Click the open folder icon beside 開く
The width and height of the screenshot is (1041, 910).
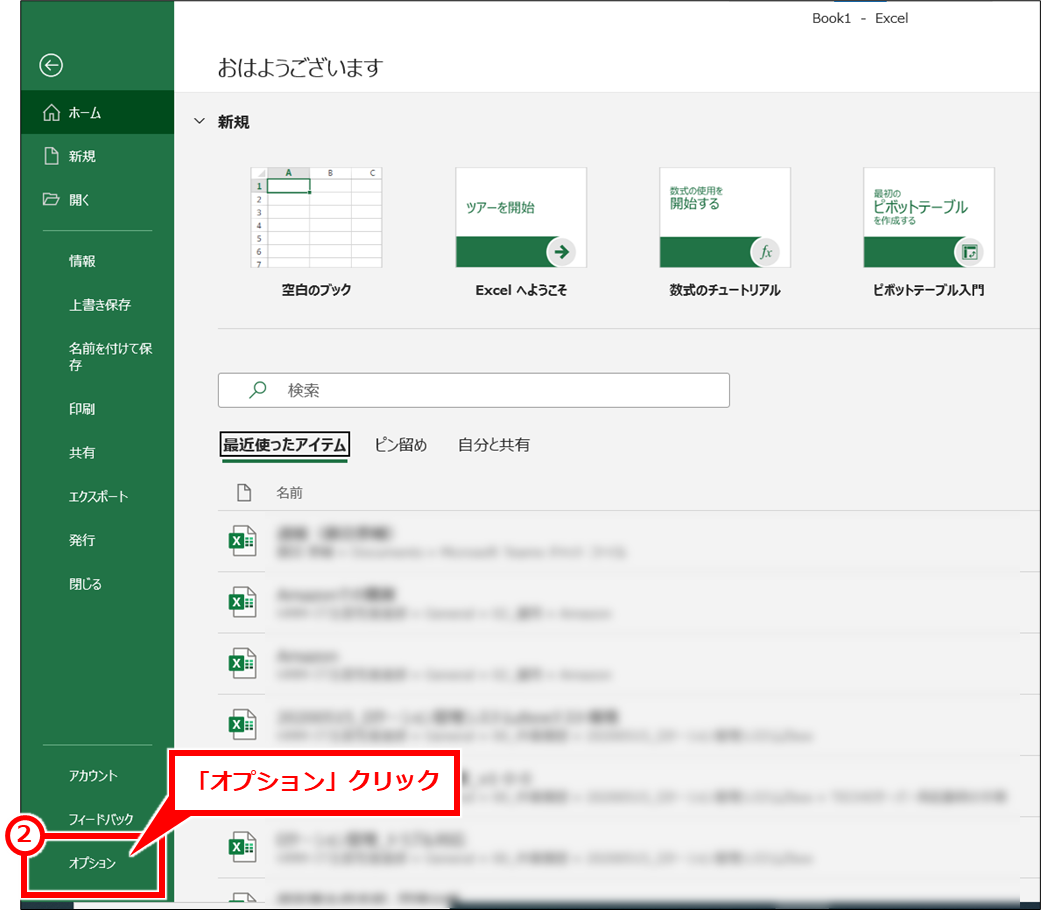51,199
